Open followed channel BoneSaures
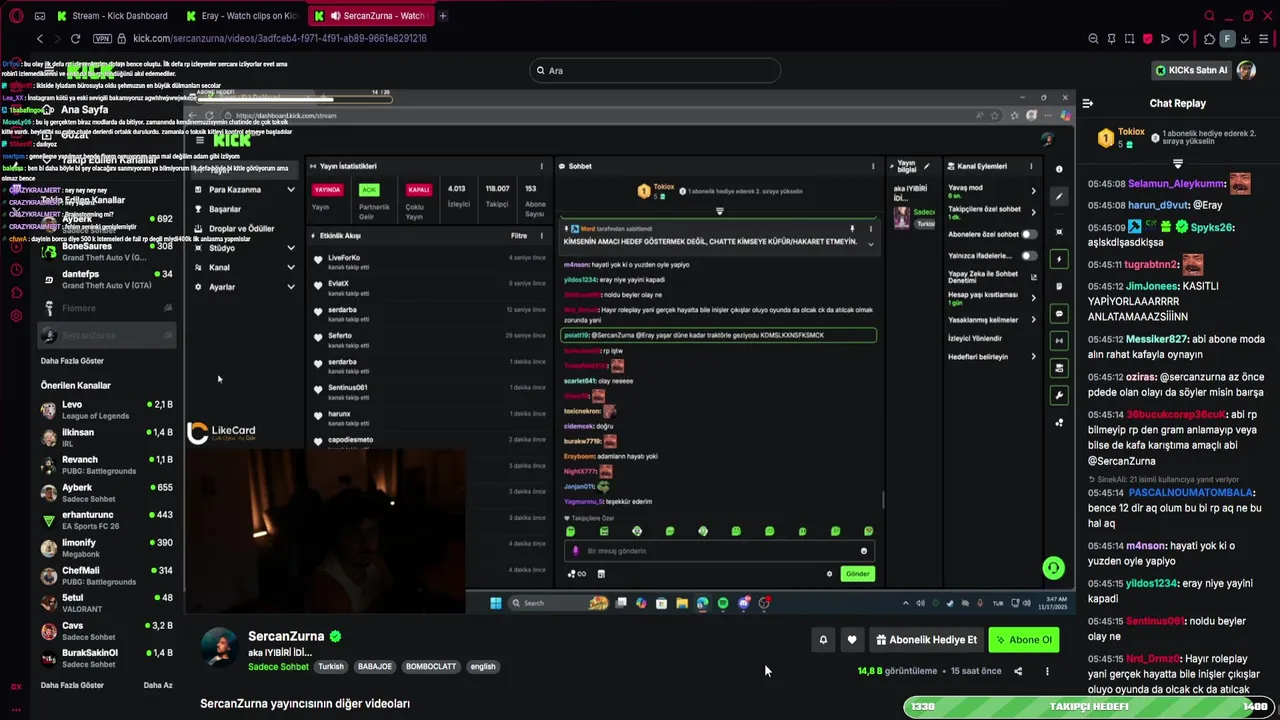 (x=107, y=251)
